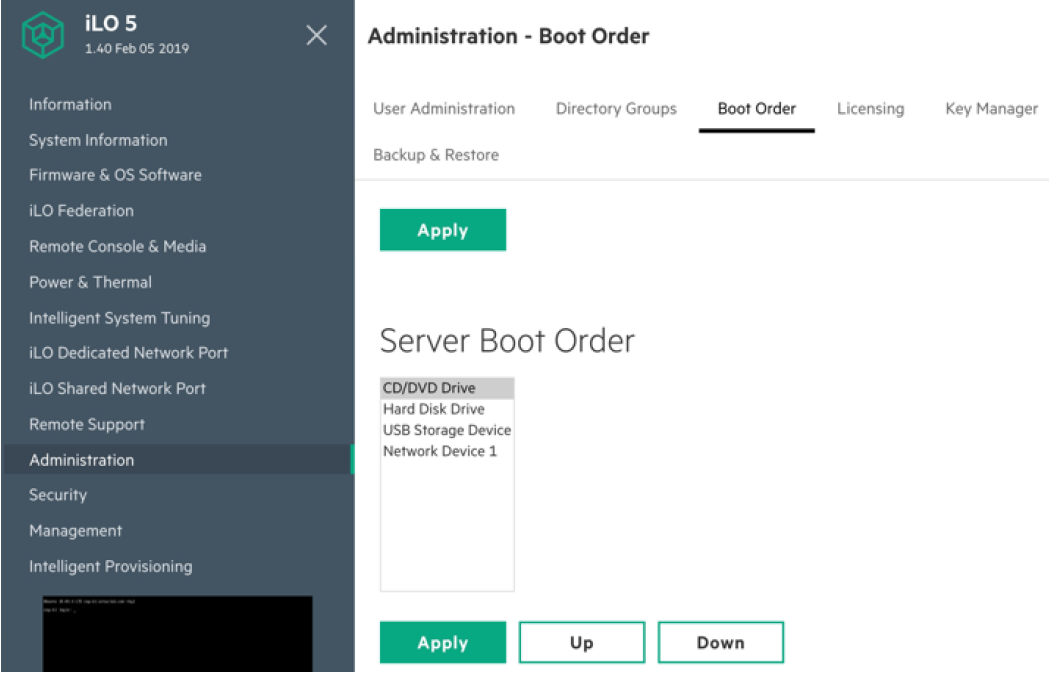Move selected boot device Down
1051x673 pixels.
click(x=721, y=642)
